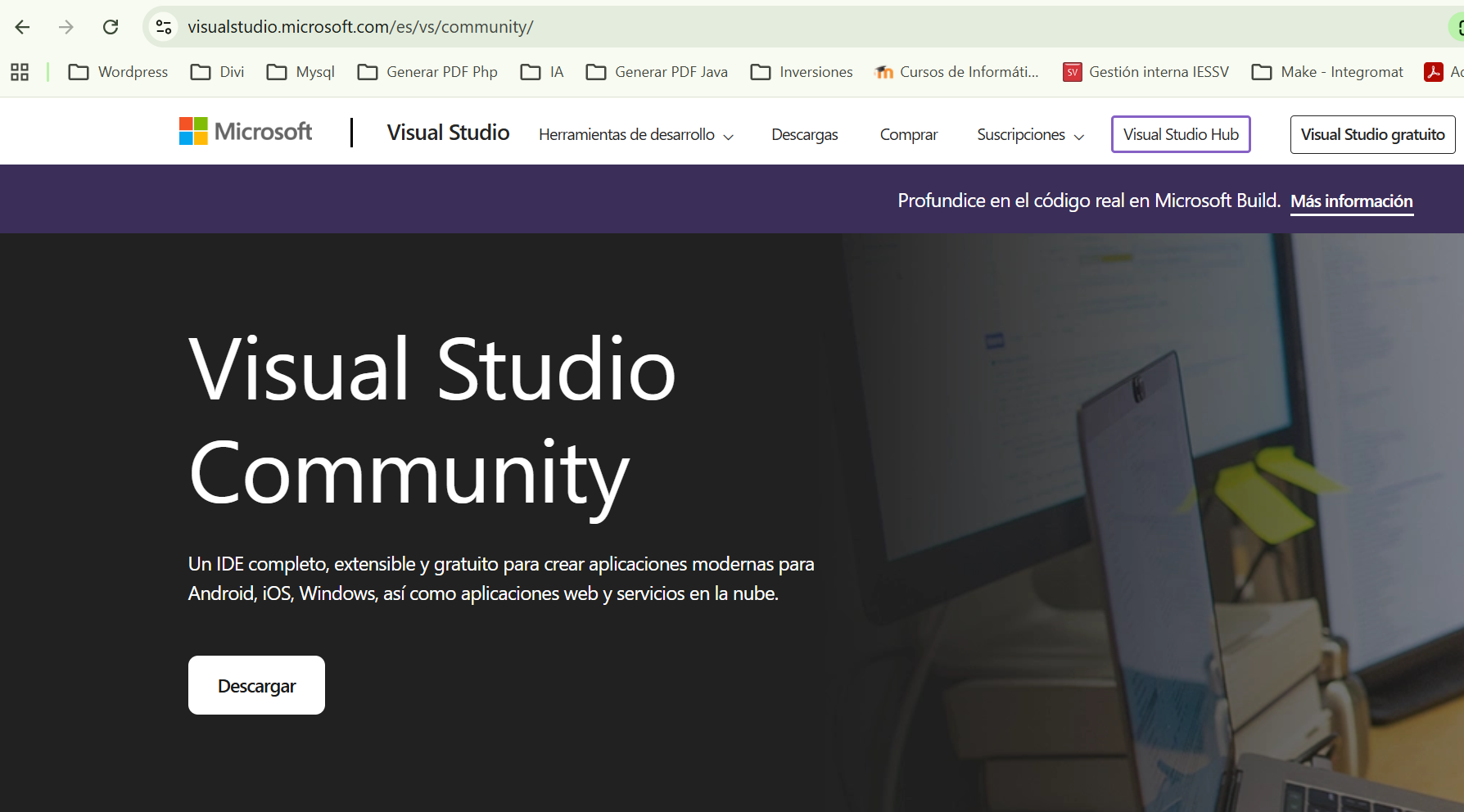
Task: Click the Moodle icon for Cursos de Informáti…
Action: (883, 72)
